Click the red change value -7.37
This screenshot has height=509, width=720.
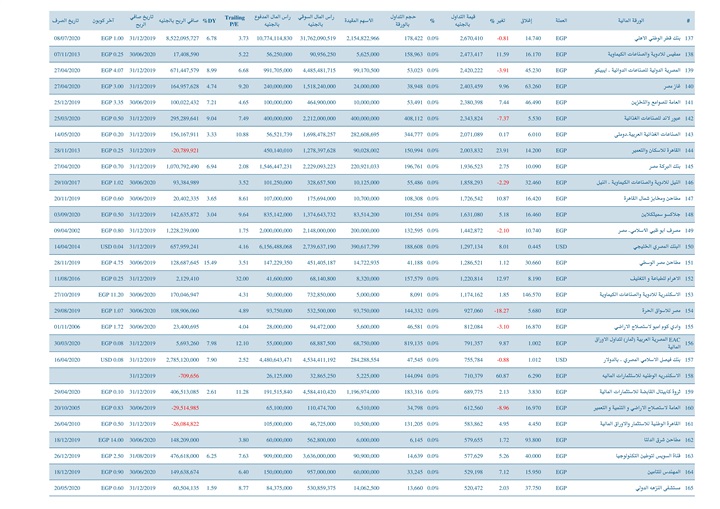[502, 119]
